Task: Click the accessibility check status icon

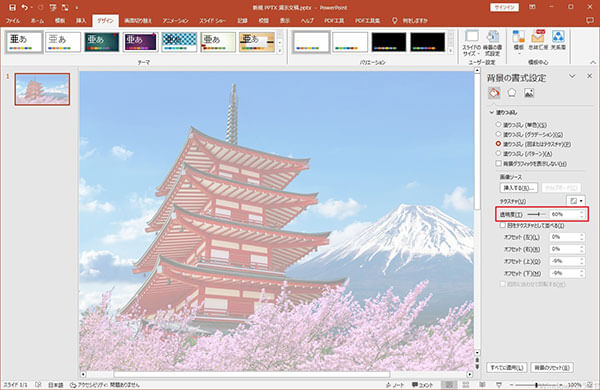Action: click(x=73, y=385)
